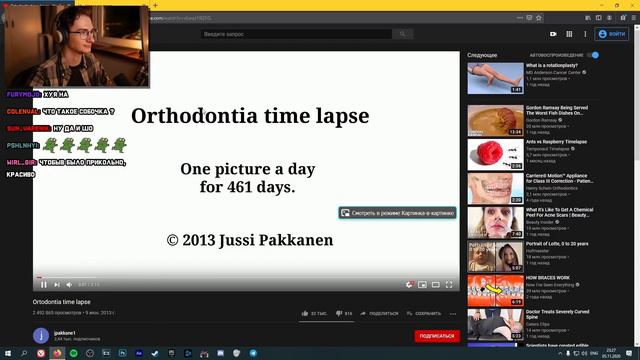This screenshot has width=640, height=360.
Task: Open 'Portrait of Lotte' video
Action: (496, 256)
